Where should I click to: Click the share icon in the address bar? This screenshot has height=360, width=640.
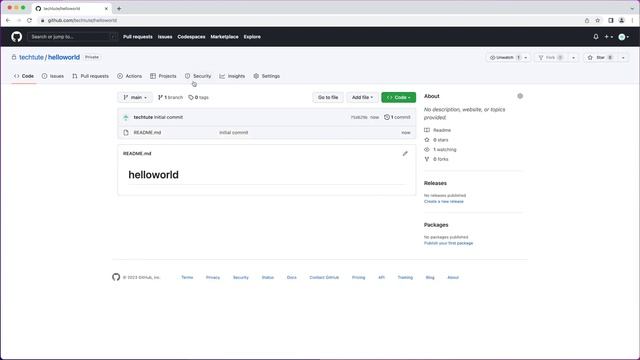587,20
